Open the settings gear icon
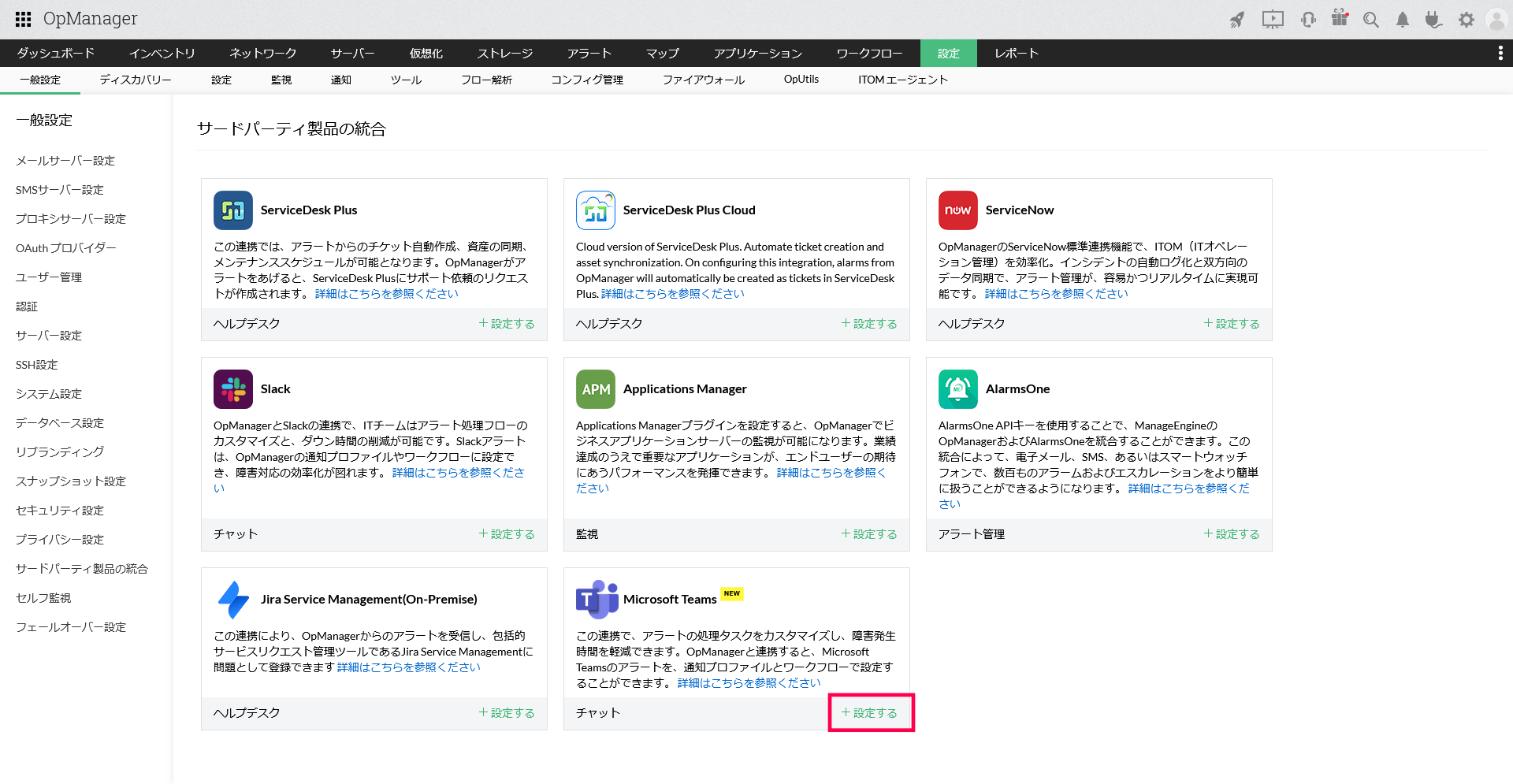The width and height of the screenshot is (1513, 784). 1467,20
